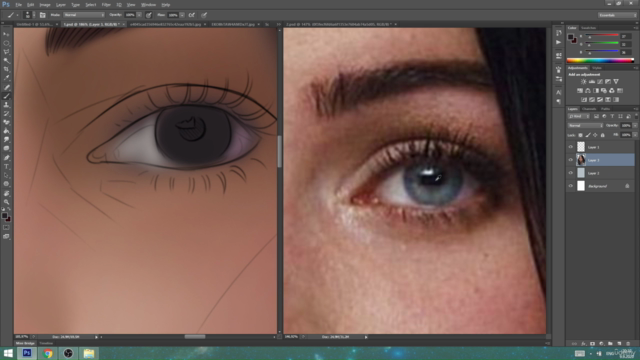Open the Filter menu

coord(106,5)
